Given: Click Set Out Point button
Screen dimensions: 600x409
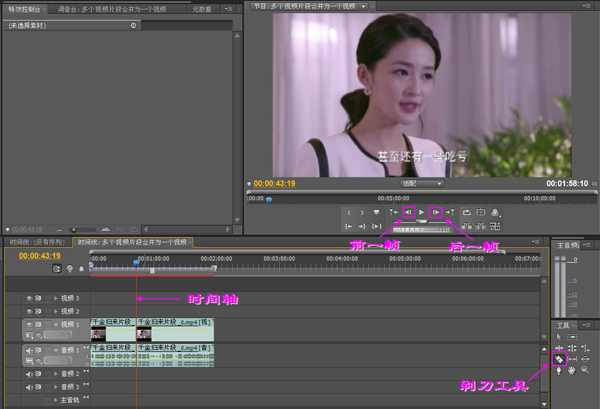Looking at the screenshot, I should point(362,212).
